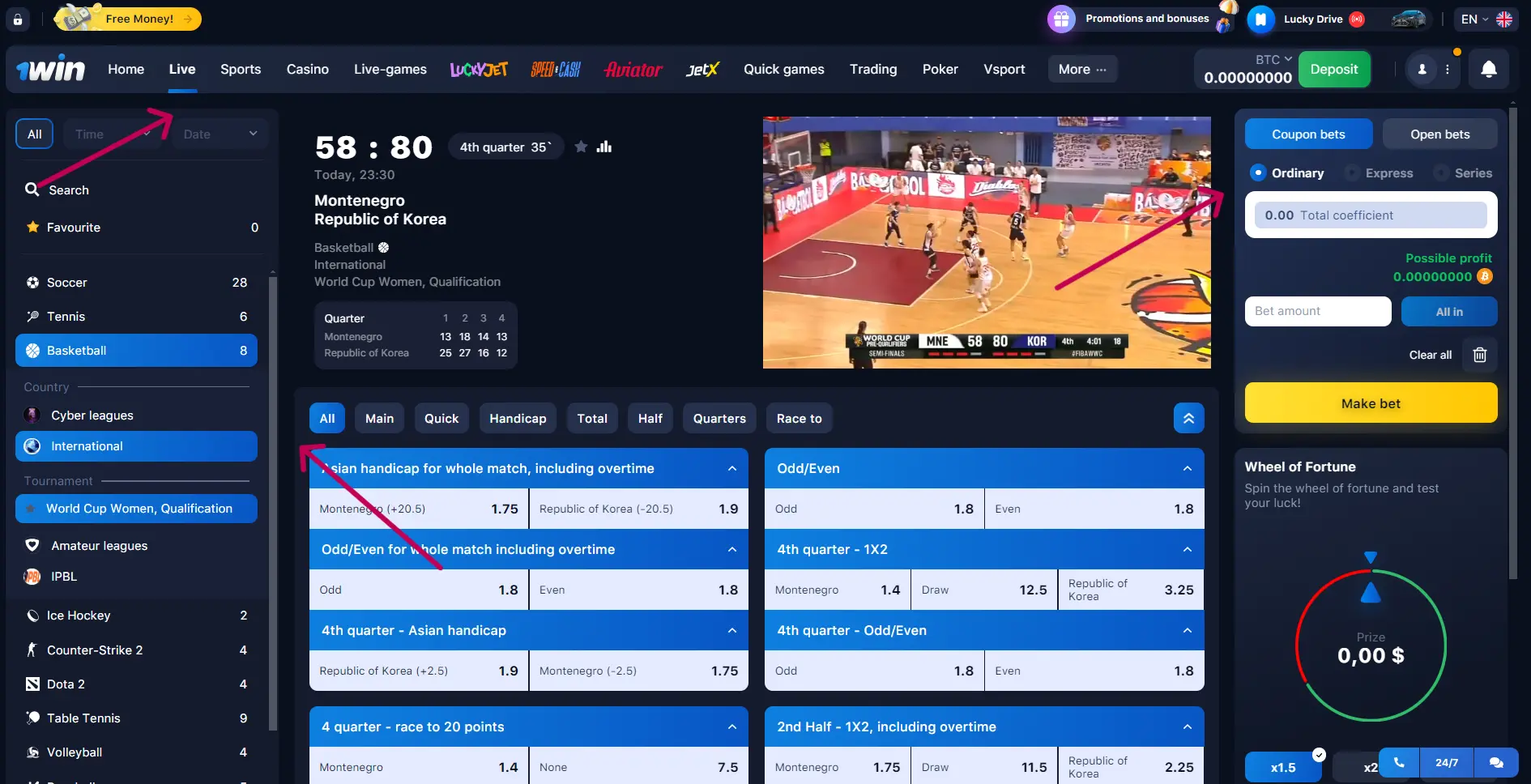Open live chat bubble icon
The image size is (1531, 784).
(x=1496, y=762)
